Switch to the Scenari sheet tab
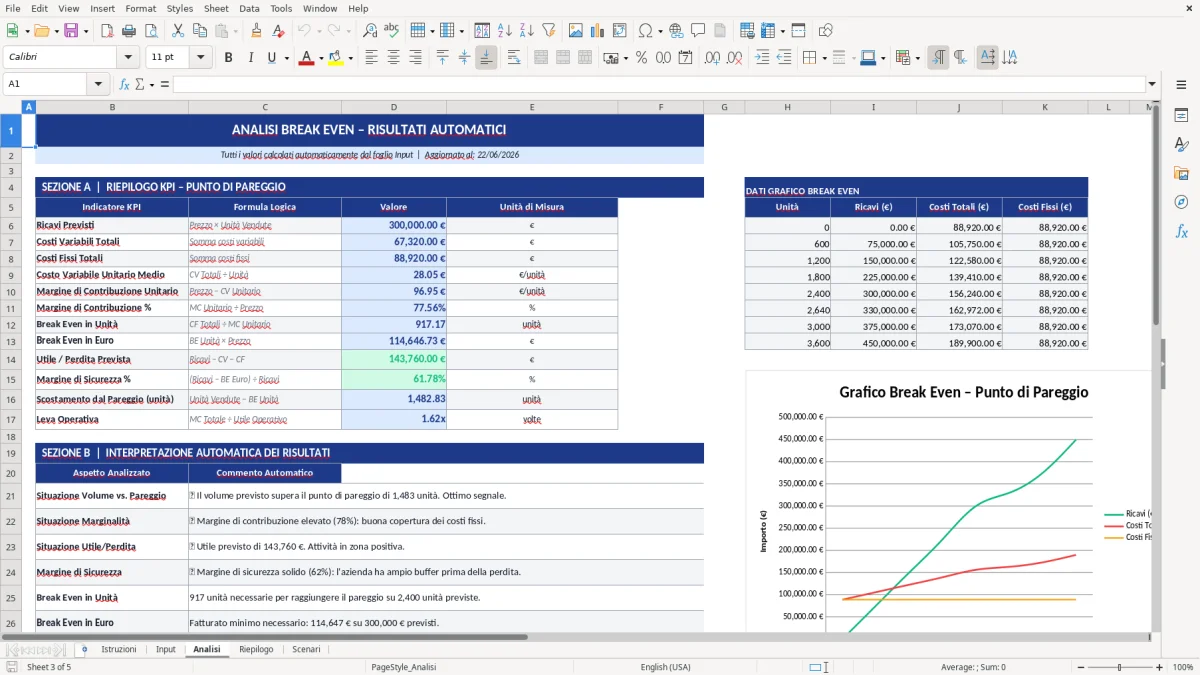 [306, 649]
